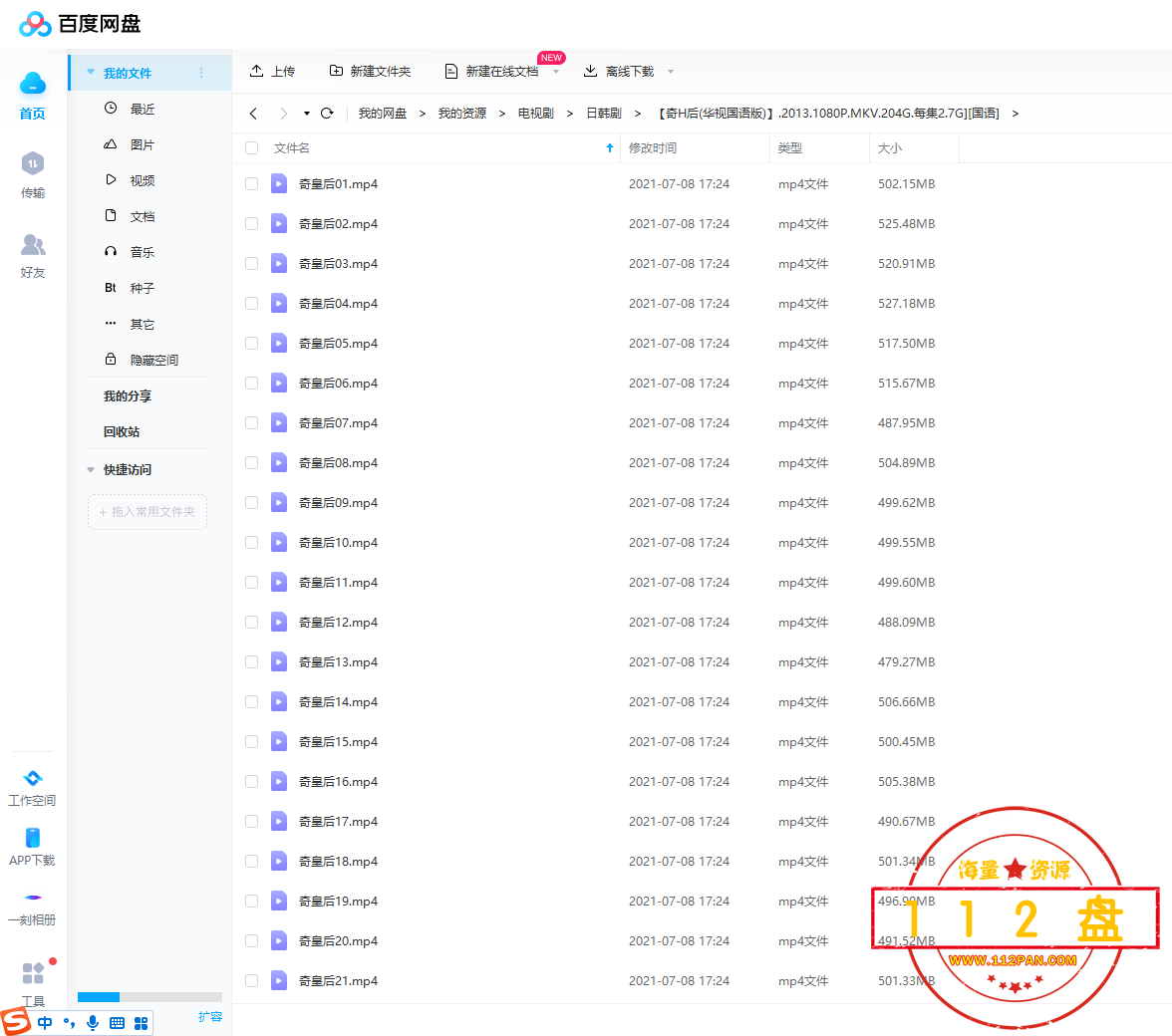Check the box for 奇皇后04.mp4
Image resolution: width=1172 pixels, height=1036 pixels.
pos(252,303)
